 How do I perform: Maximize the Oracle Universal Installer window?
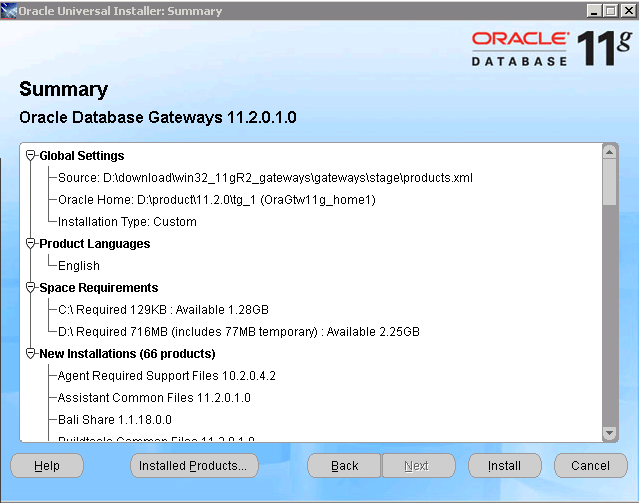click(611, 11)
